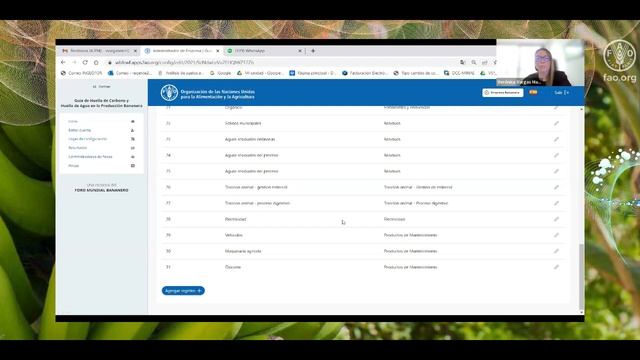The width and height of the screenshot is (640, 360).
Task: Open the browser home page
Action: click(96, 62)
